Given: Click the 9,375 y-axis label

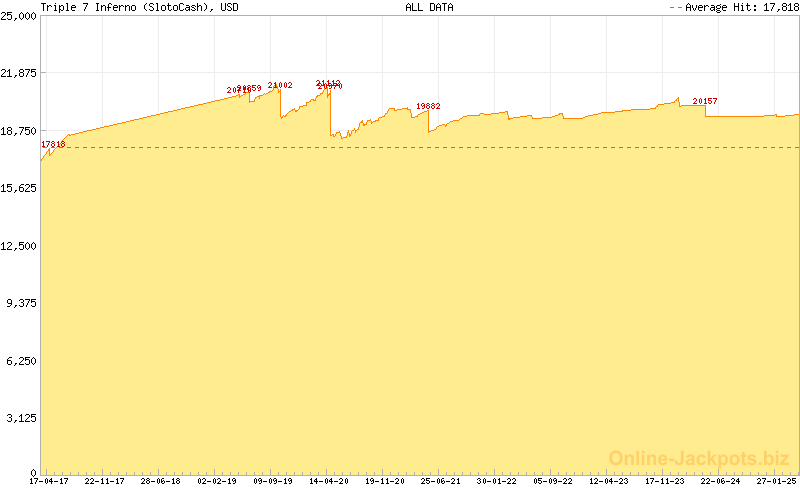Looking at the screenshot, I should point(22,303).
